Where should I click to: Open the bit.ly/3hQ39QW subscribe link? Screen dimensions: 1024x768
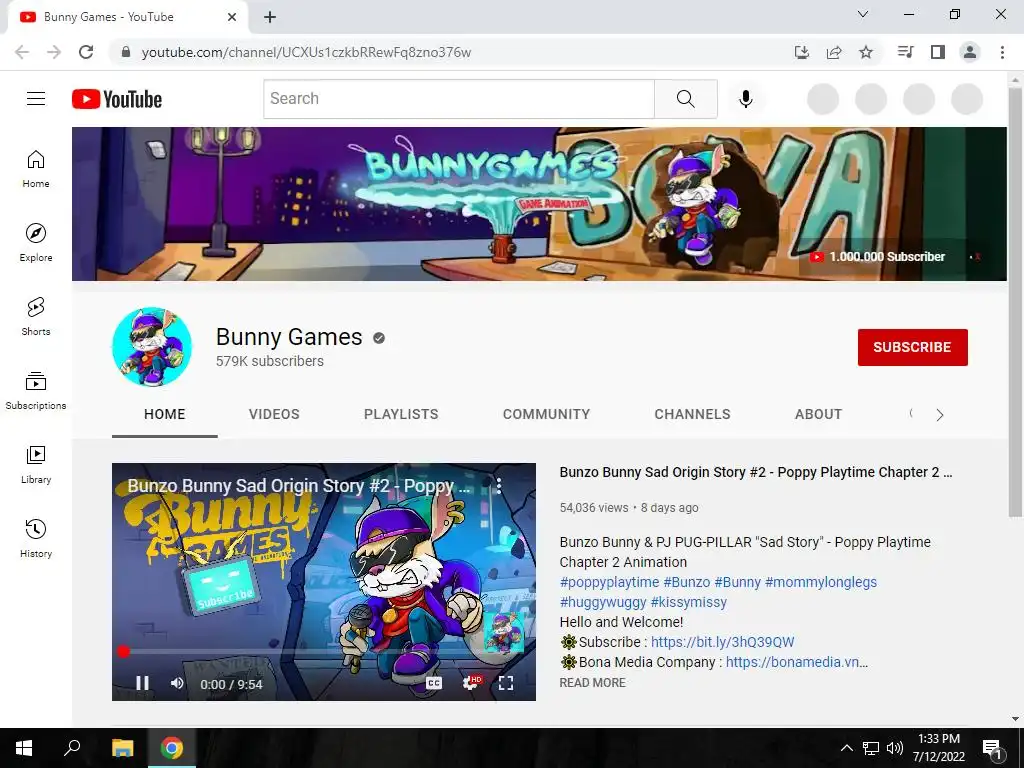(722, 642)
